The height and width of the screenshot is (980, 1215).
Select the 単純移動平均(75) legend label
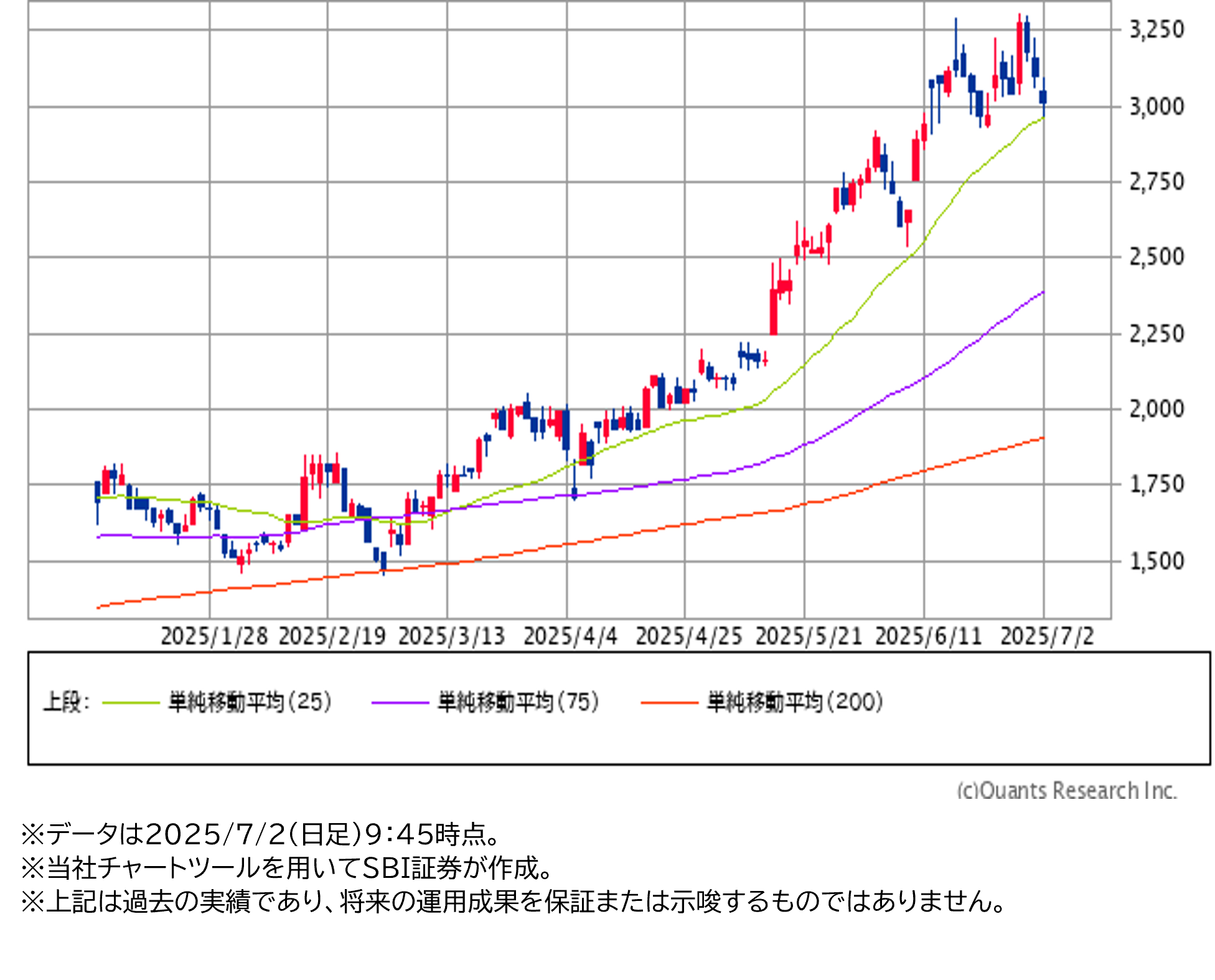(518, 702)
